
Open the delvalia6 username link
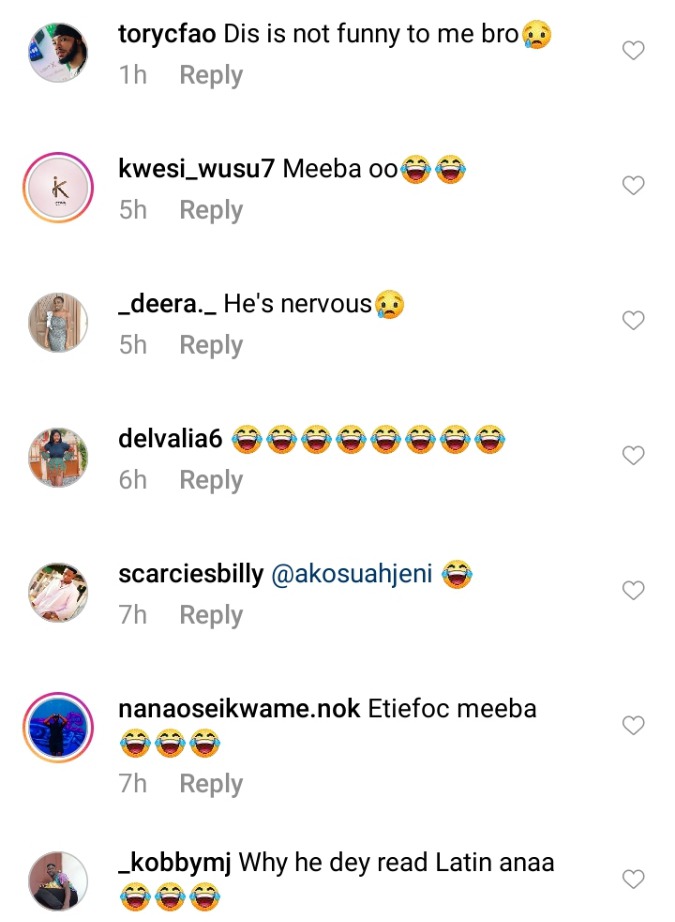pos(169,439)
